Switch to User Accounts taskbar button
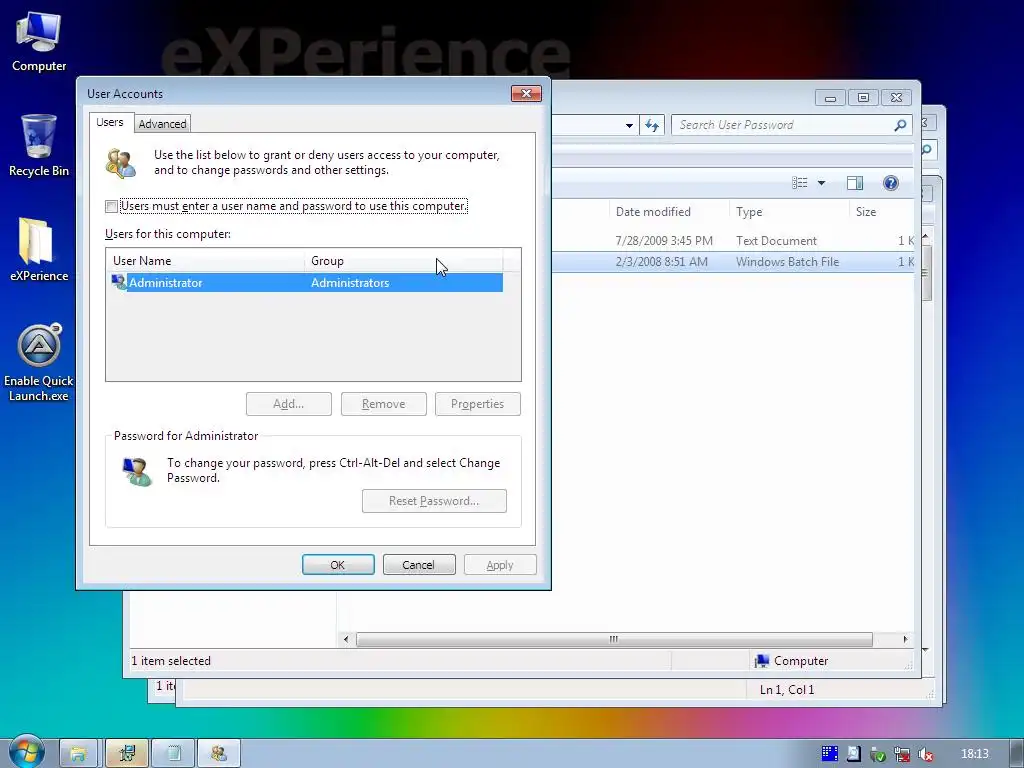The width and height of the screenshot is (1024, 768). click(219, 753)
